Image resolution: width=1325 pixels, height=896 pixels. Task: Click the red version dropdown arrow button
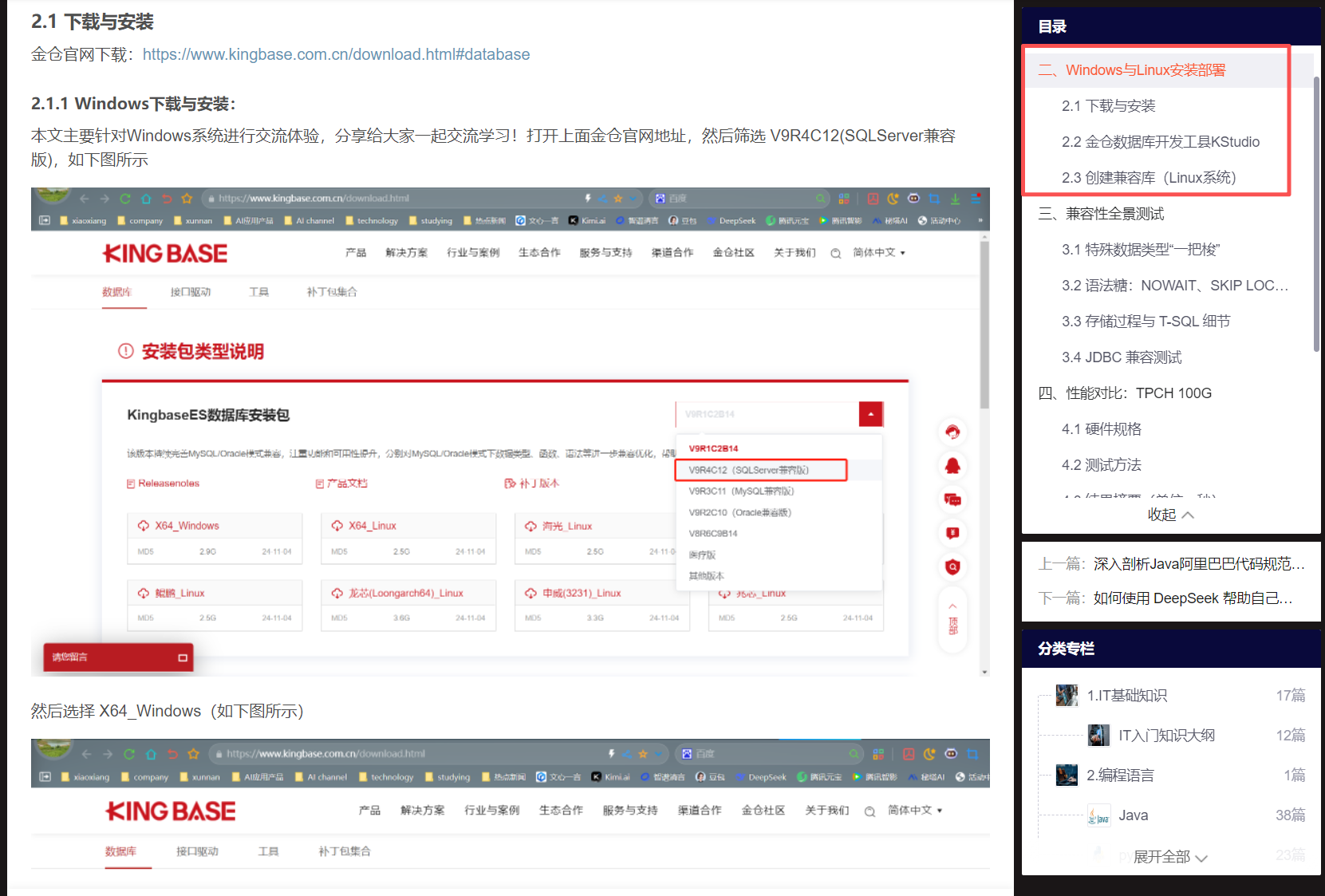click(870, 414)
